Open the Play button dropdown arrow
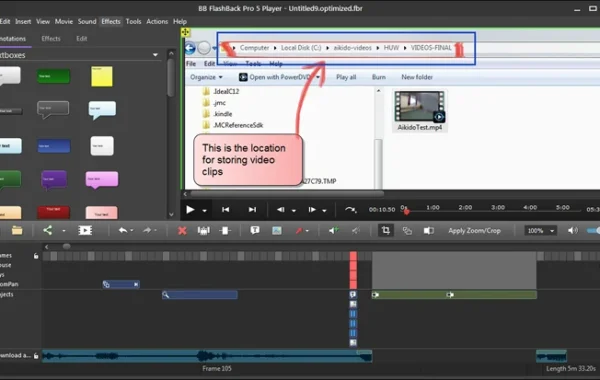The image size is (600, 380). click(x=204, y=210)
